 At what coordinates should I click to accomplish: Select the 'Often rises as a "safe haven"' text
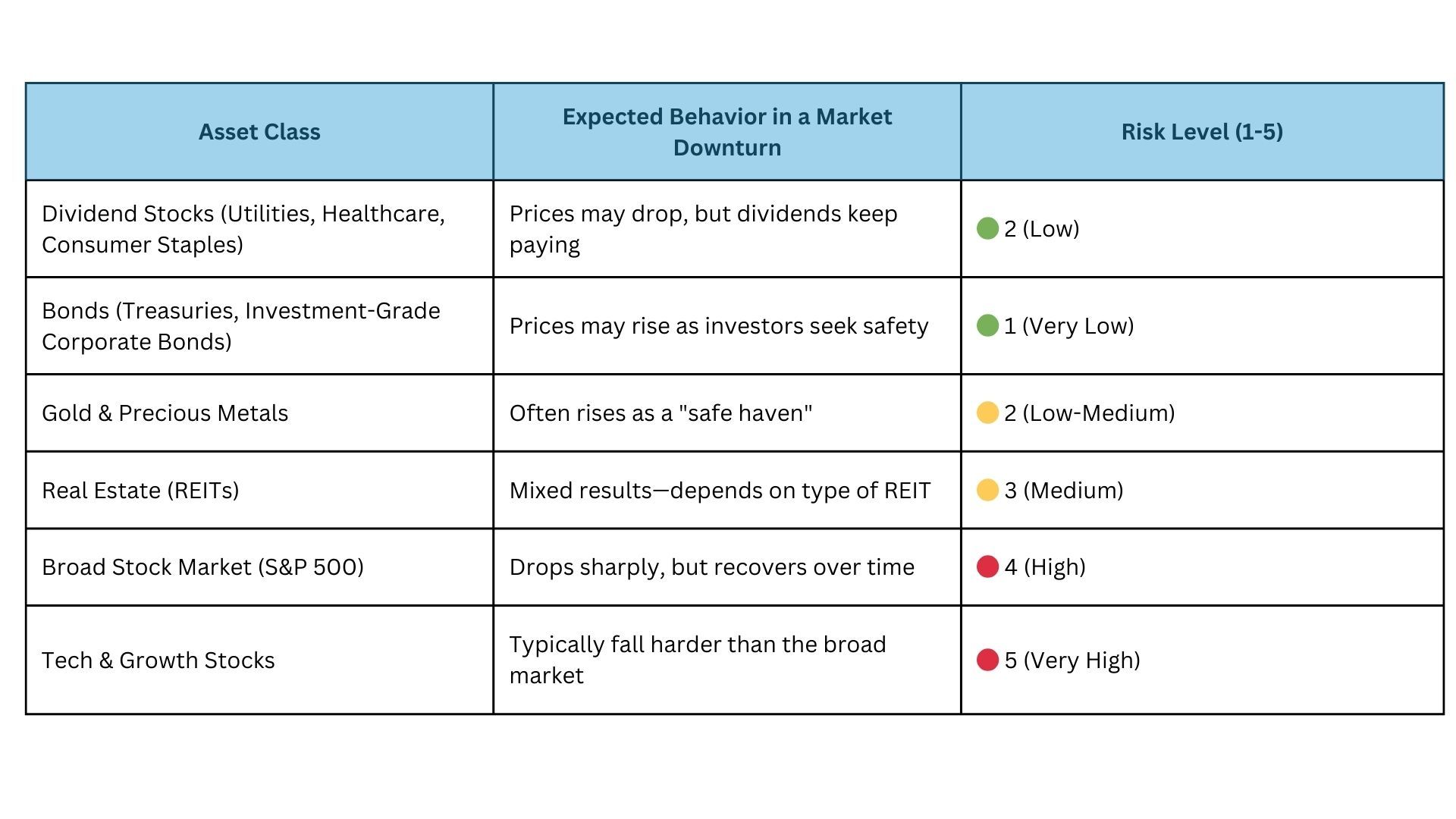[x=661, y=413]
